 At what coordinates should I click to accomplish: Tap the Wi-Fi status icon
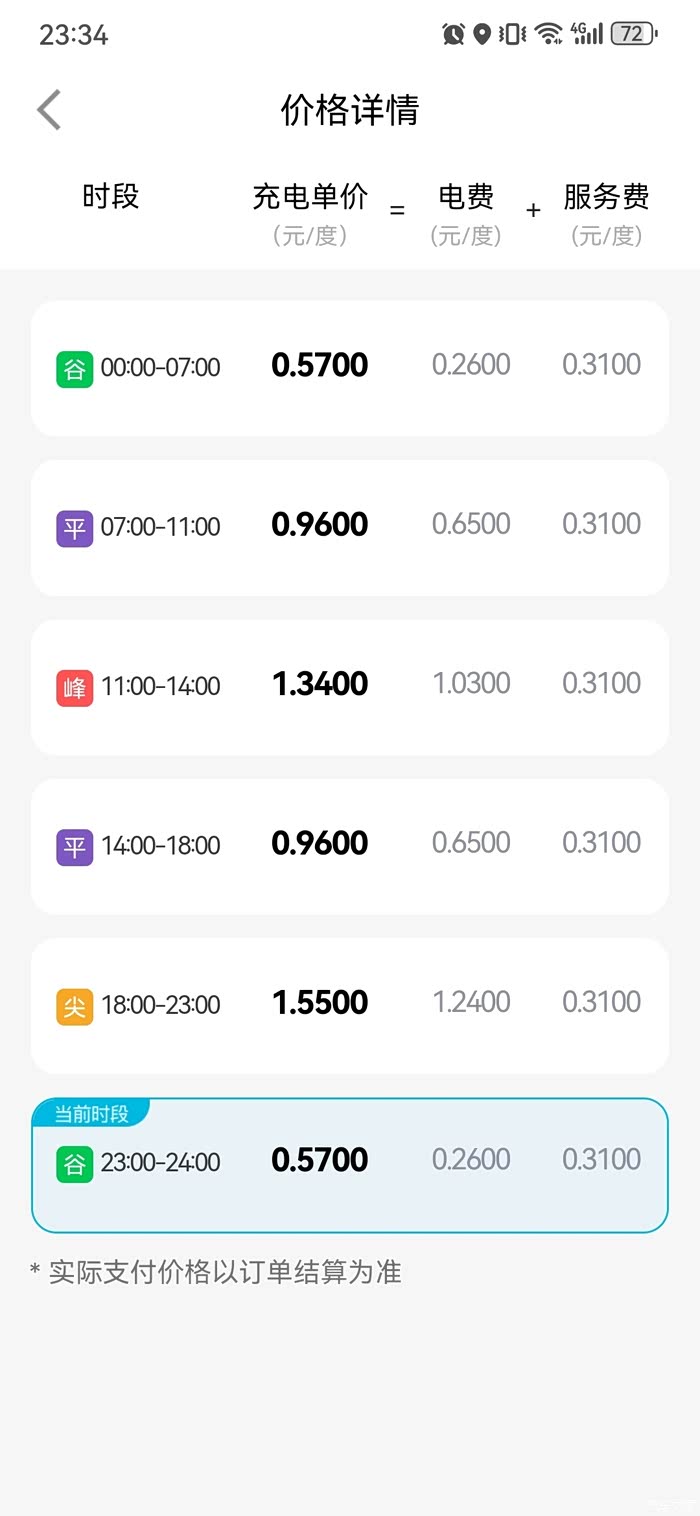[x=548, y=34]
